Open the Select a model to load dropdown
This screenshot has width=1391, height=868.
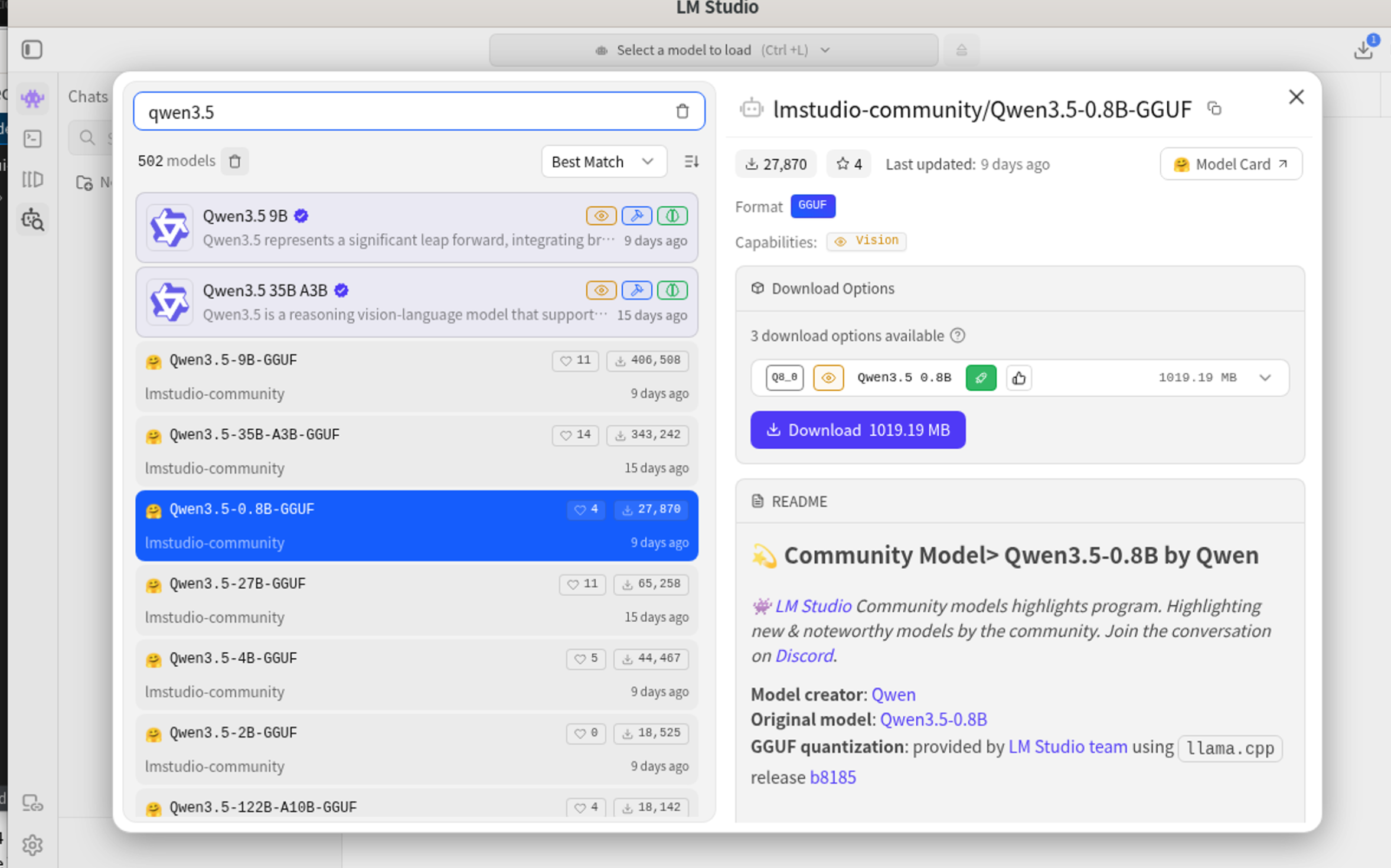(713, 50)
